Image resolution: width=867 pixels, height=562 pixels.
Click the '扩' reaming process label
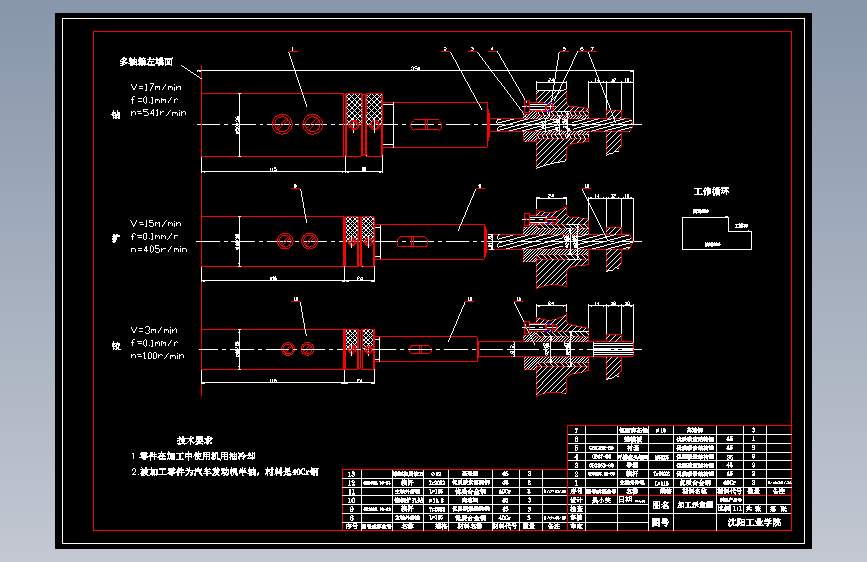pyautogui.click(x=116, y=238)
